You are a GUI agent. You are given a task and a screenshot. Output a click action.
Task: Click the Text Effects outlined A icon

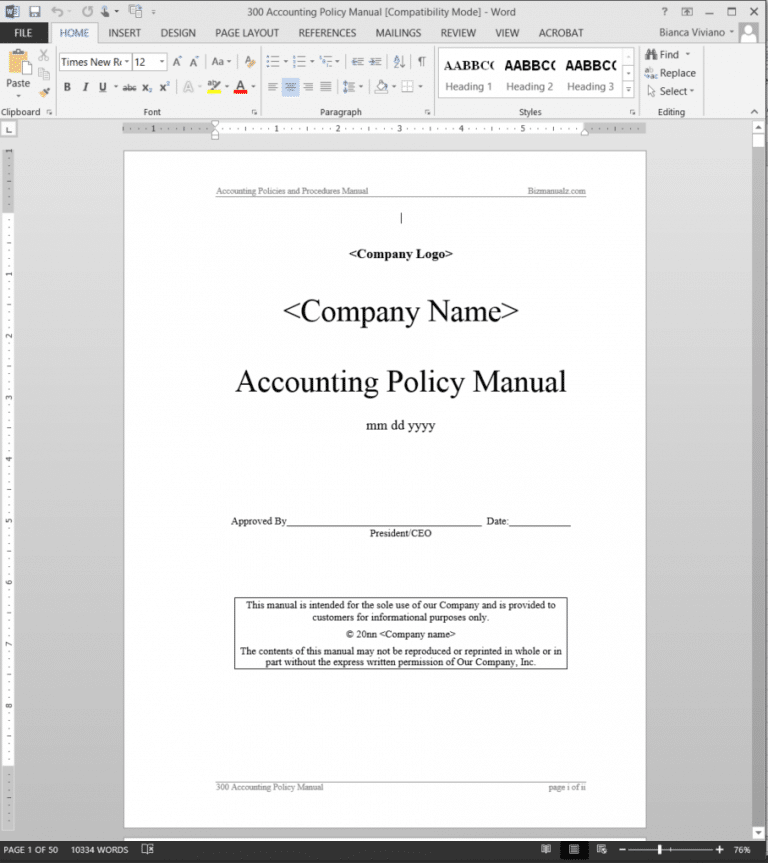click(188, 87)
